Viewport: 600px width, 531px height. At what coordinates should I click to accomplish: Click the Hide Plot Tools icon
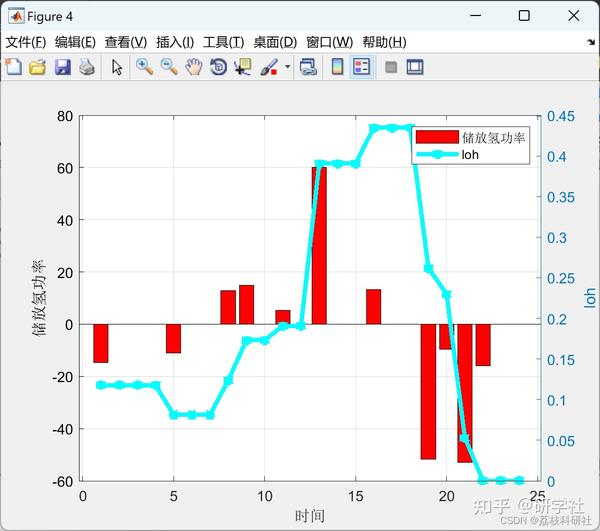tap(391, 68)
